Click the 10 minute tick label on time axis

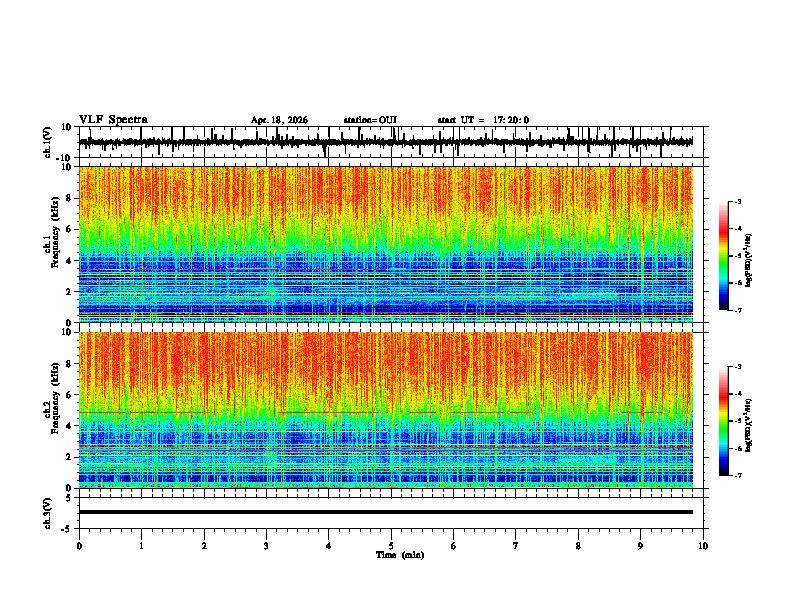(703, 546)
